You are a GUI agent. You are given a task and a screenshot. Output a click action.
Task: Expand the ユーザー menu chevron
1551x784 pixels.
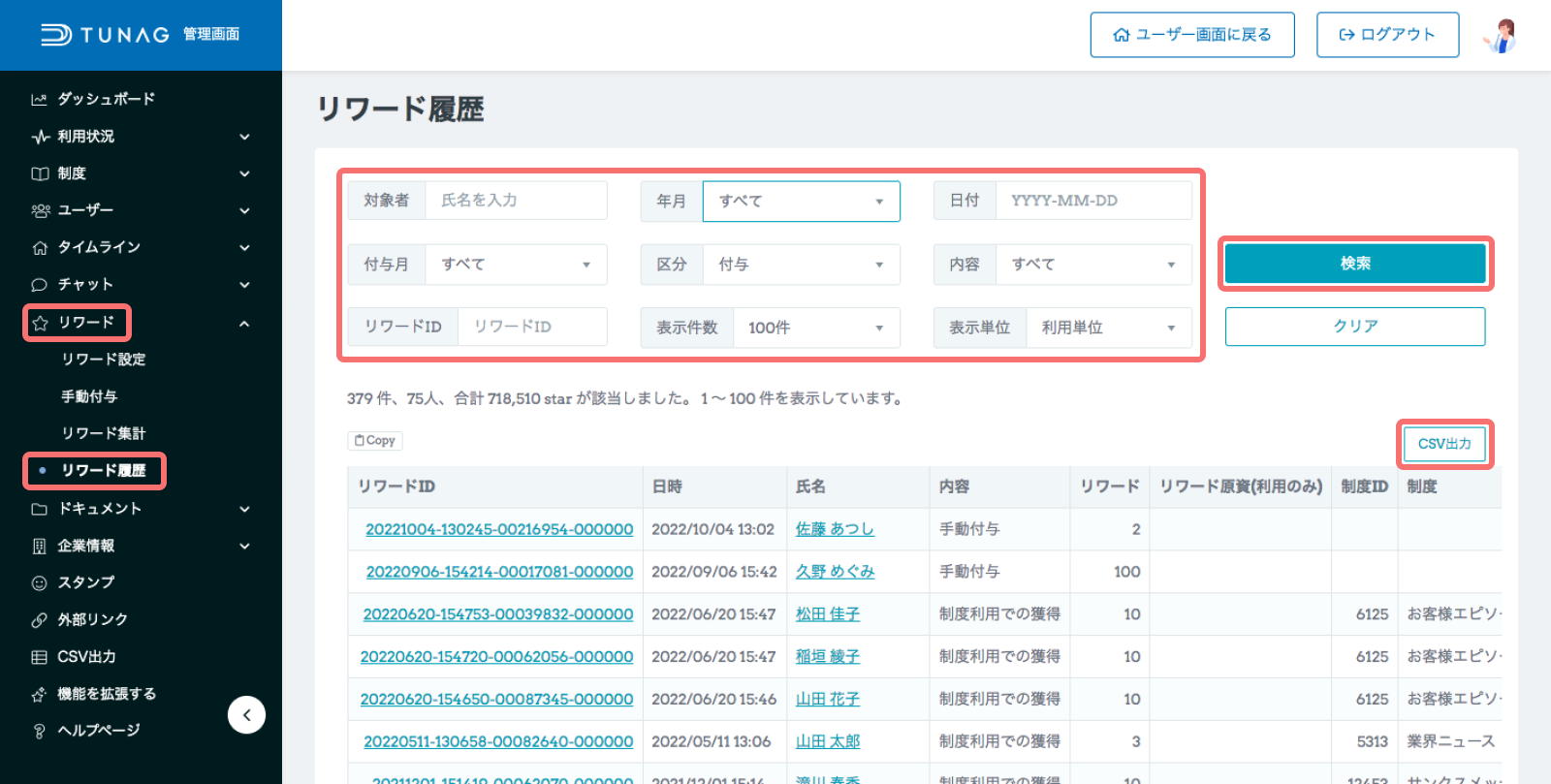pos(244,210)
